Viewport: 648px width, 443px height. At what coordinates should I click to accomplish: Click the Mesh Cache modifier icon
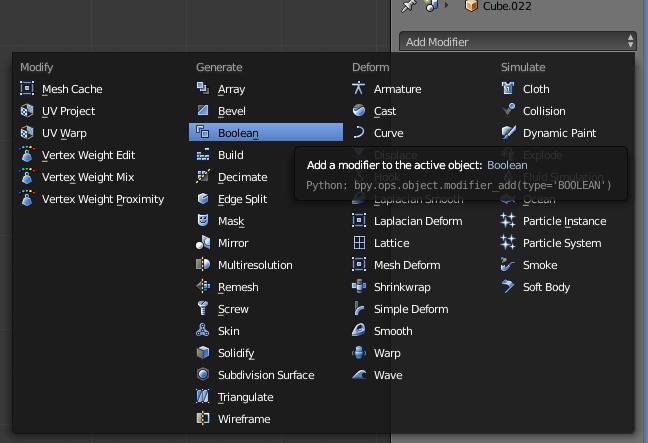pyautogui.click(x=27, y=89)
